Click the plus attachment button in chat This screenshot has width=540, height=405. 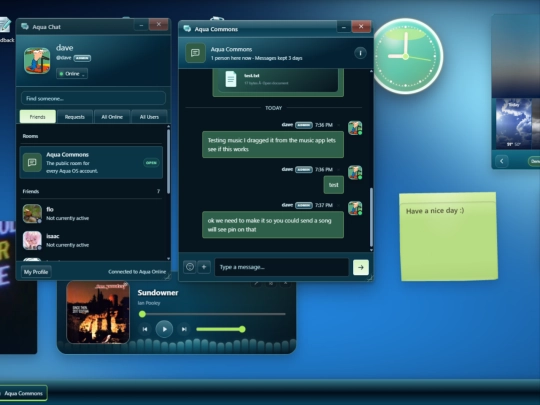pos(204,267)
